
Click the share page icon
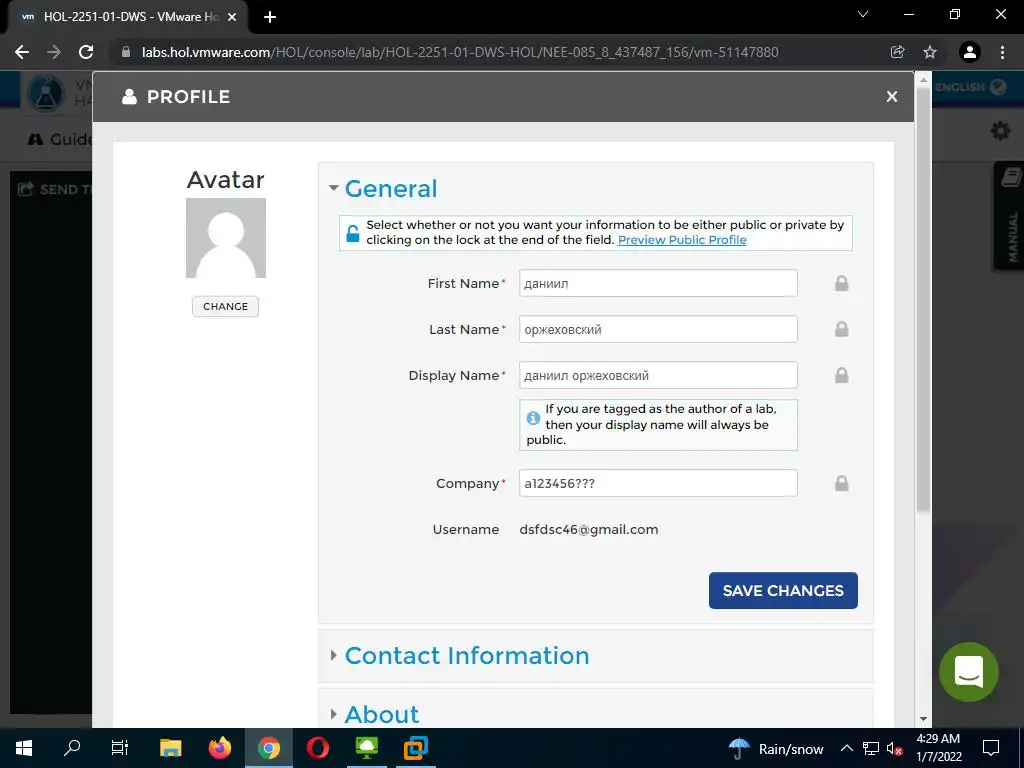897,52
